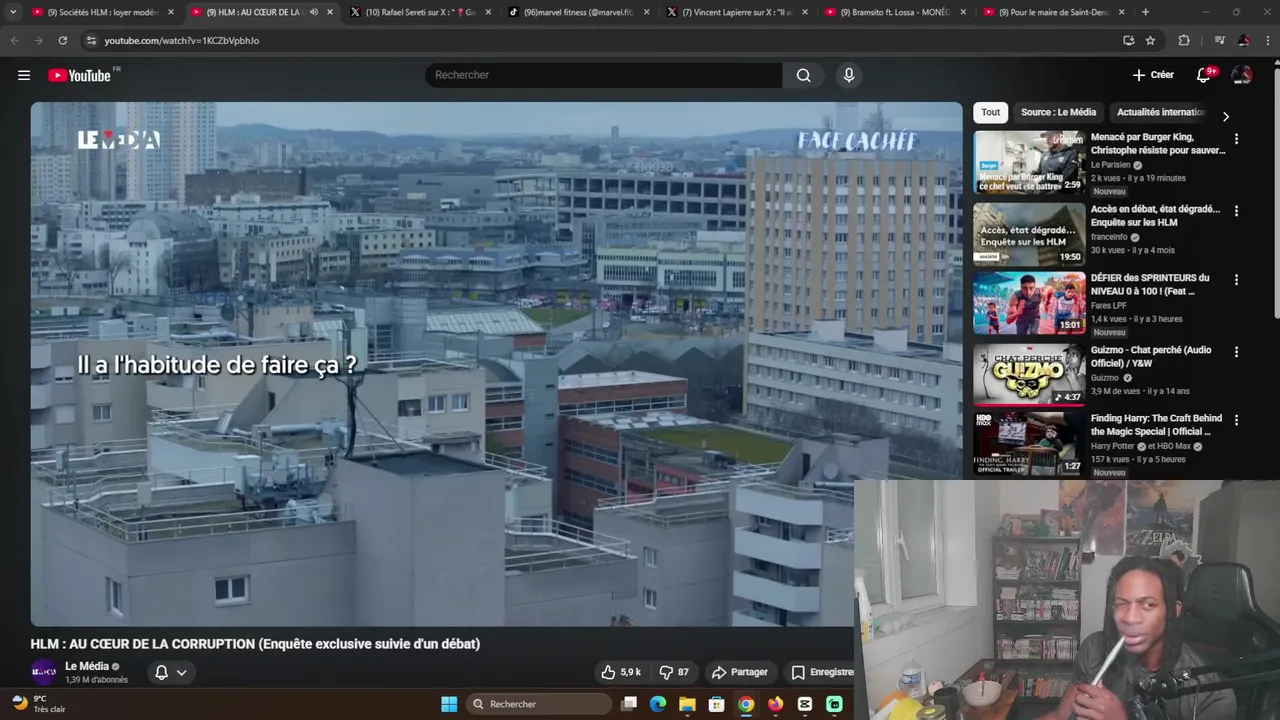Select the Source : Le Média chip
Image resolution: width=1280 pixels, height=720 pixels.
point(1058,112)
